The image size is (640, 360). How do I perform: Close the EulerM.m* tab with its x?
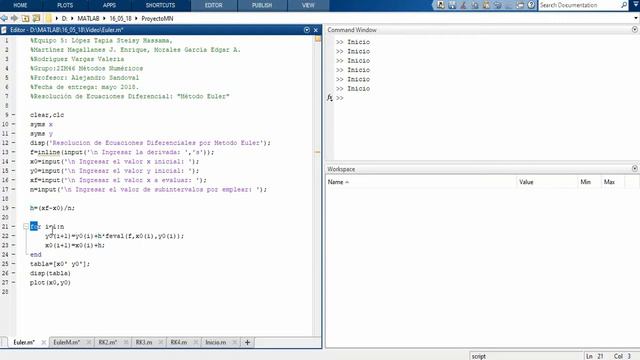[x=88, y=342]
